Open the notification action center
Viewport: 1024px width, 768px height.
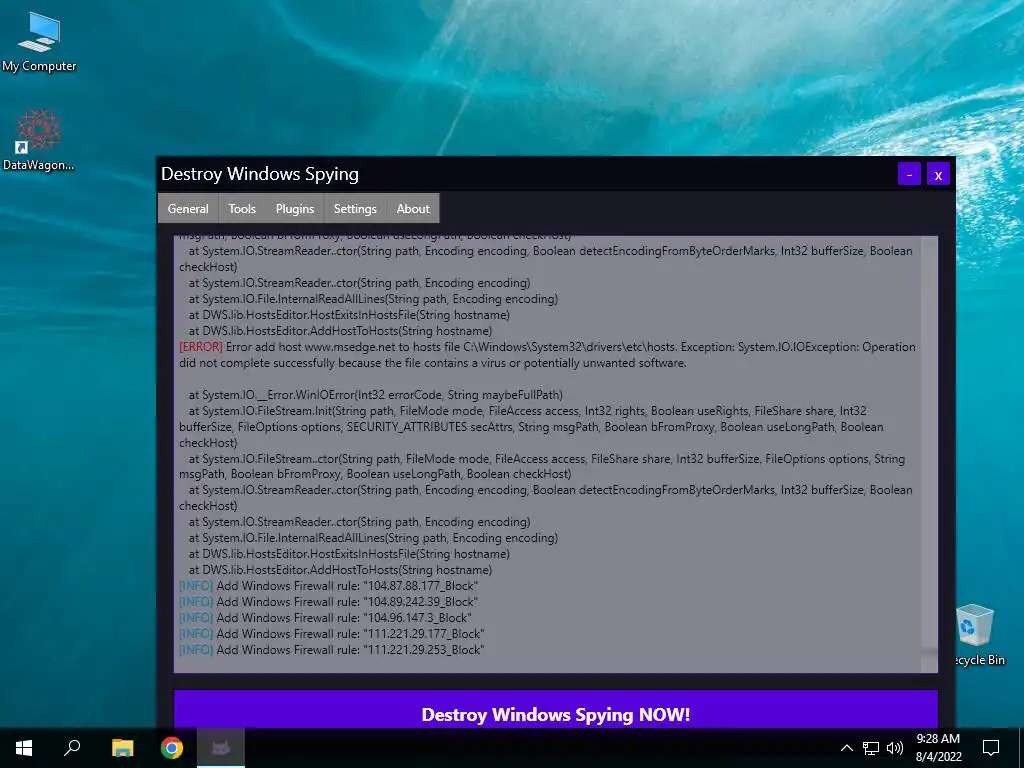(x=991, y=748)
